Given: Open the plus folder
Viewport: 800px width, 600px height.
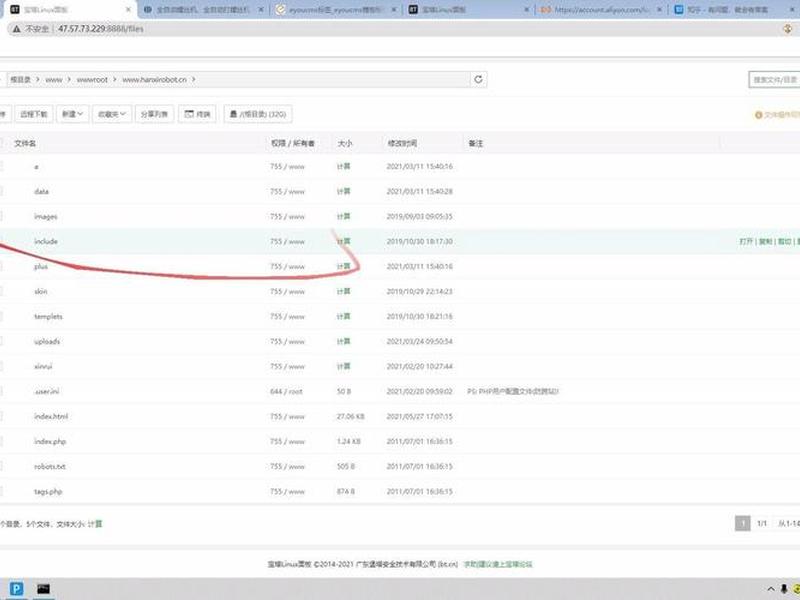Looking at the screenshot, I should (41, 266).
